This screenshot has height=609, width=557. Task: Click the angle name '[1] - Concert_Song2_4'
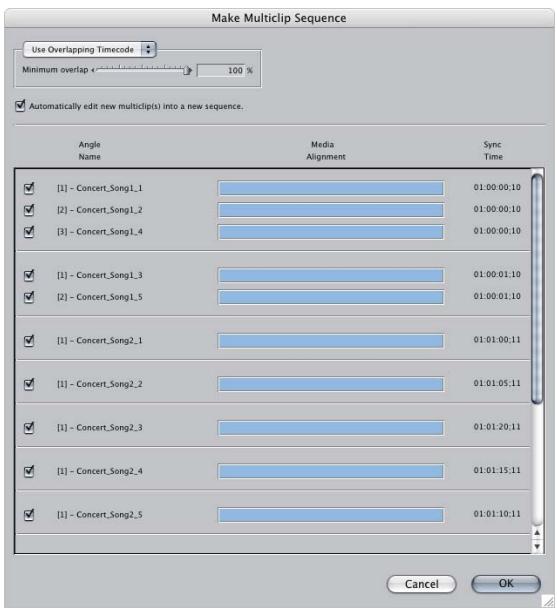[100, 471]
